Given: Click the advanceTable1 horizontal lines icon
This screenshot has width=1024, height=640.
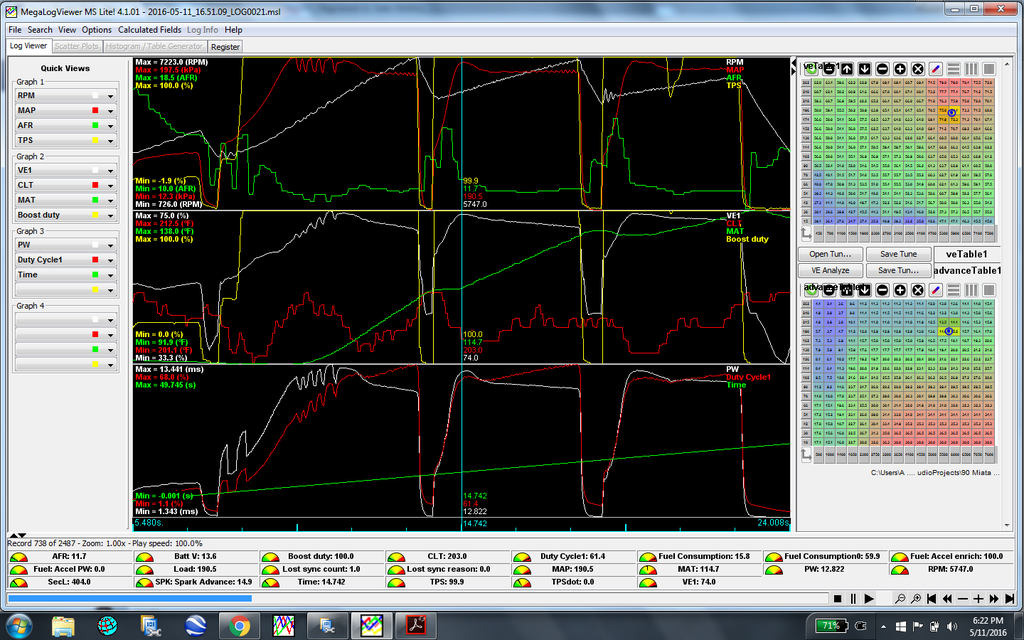Looking at the screenshot, I should coord(953,289).
